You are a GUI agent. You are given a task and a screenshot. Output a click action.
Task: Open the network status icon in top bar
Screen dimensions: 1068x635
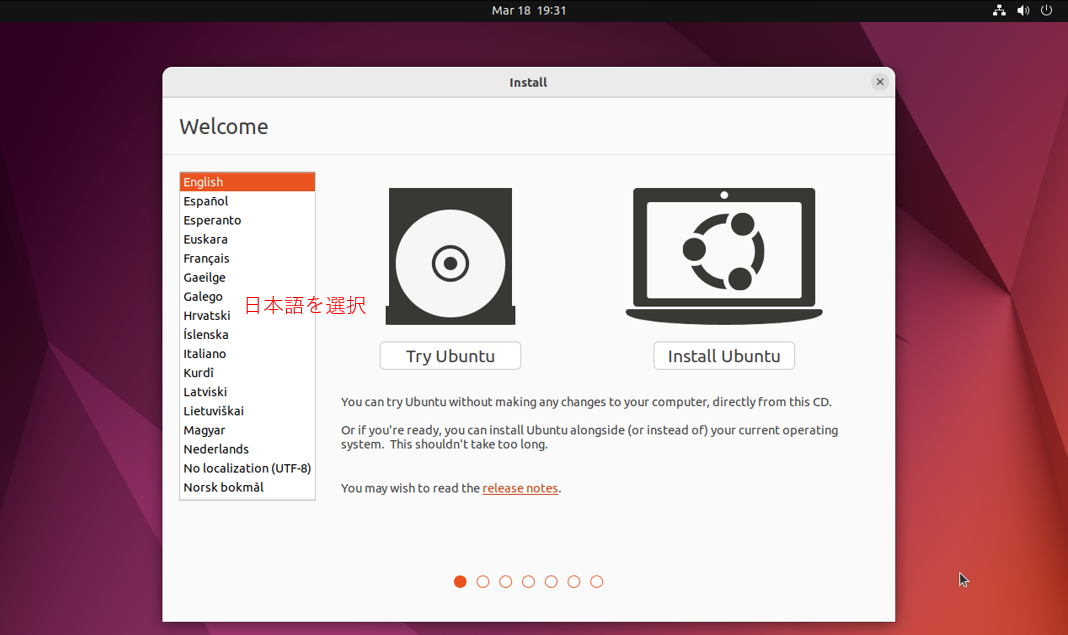pyautogui.click(x=999, y=10)
